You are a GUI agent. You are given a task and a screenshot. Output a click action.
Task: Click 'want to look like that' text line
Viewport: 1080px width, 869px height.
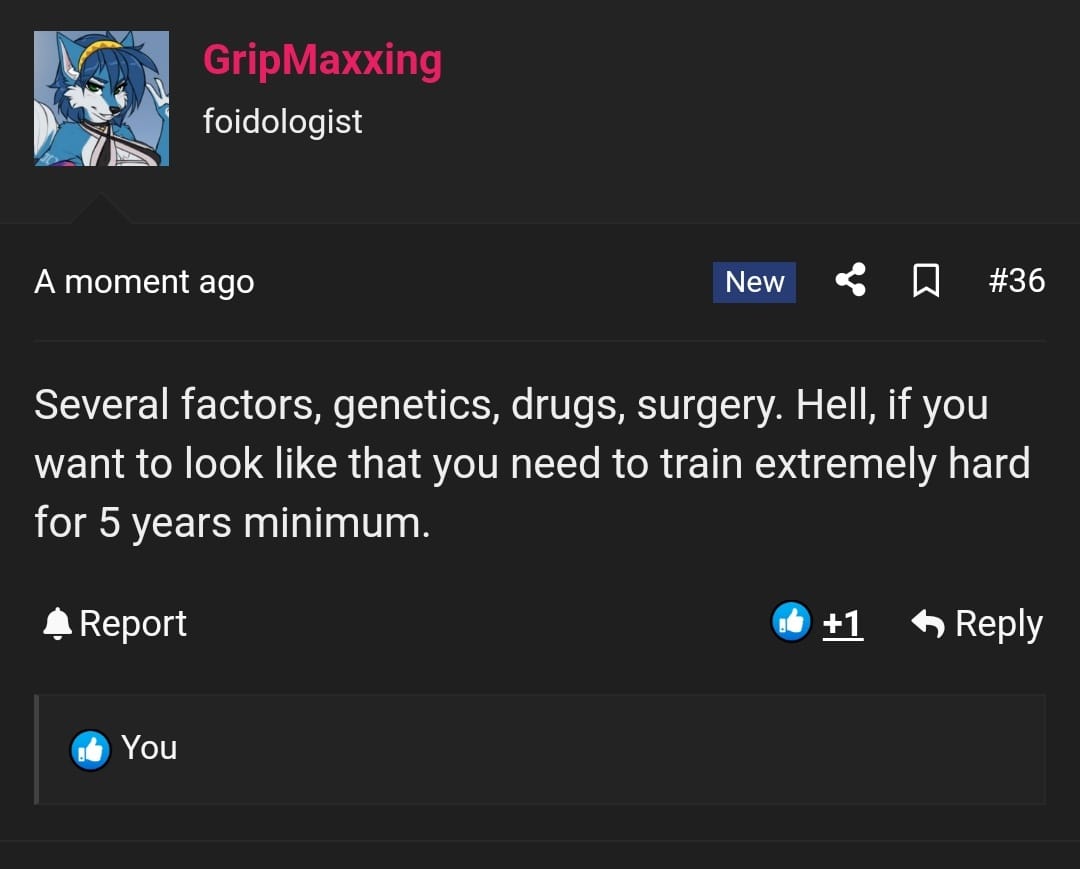tap(532, 464)
